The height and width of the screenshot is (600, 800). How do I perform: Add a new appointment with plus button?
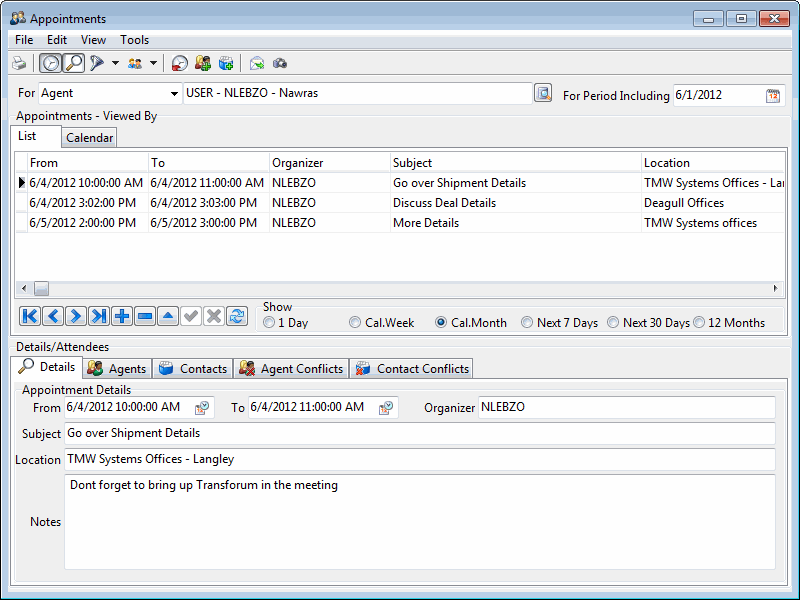click(122, 316)
